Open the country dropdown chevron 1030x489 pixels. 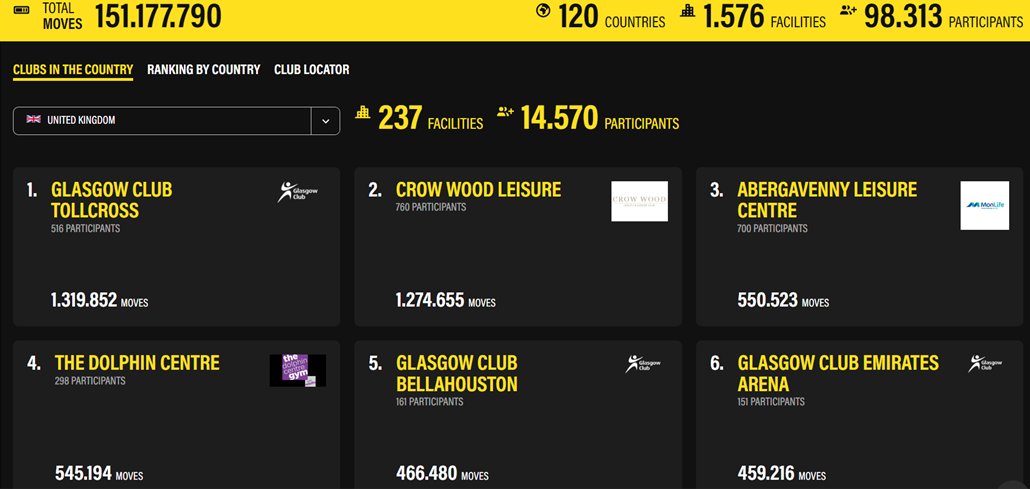pos(325,121)
